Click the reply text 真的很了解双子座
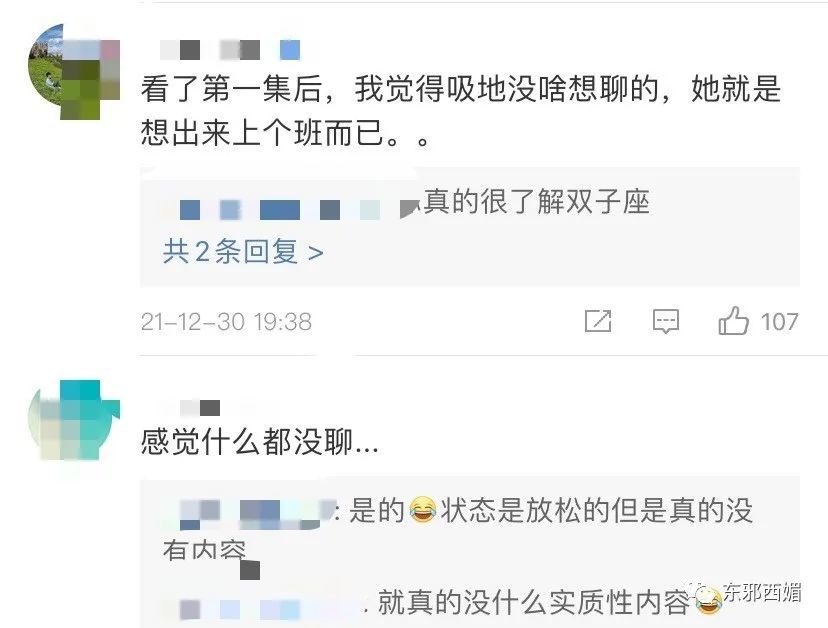This screenshot has width=828, height=628. pos(537,202)
